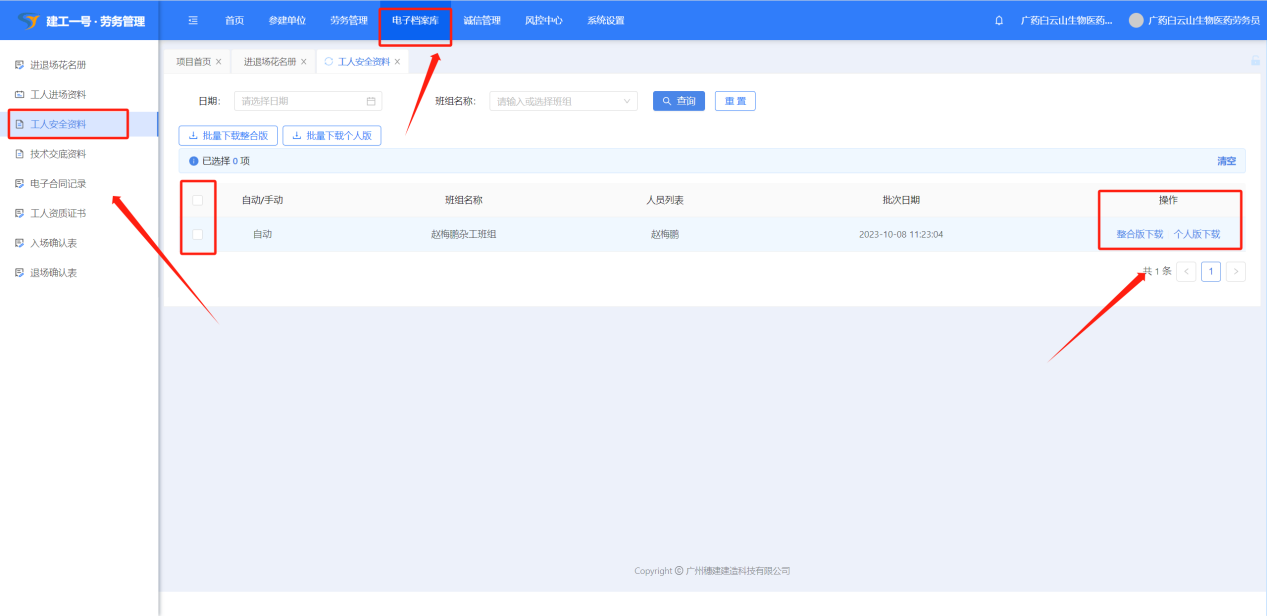Viewport: 1267px width, 616px height.
Task: Check the 赵梅鹏杂工班组 row checkbox
Action: (197, 234)
